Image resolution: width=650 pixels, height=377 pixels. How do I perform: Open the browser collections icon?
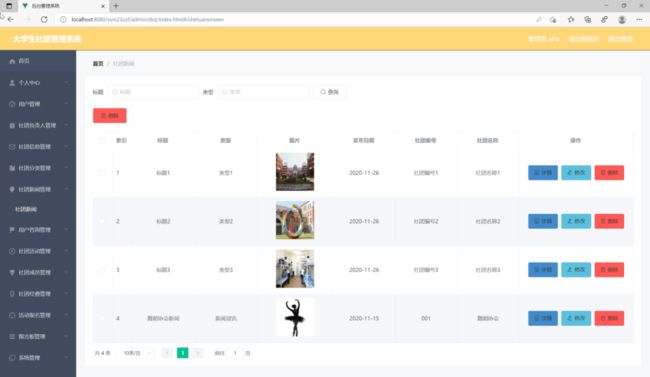click(x=587, y=19)
